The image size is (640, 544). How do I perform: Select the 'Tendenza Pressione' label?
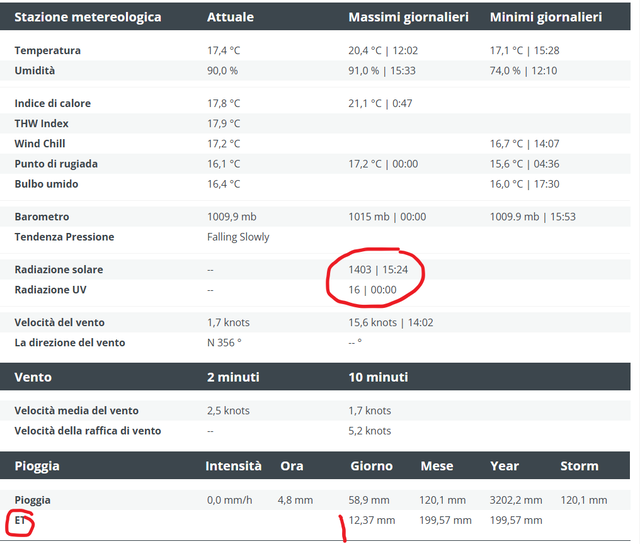point(64,237)
